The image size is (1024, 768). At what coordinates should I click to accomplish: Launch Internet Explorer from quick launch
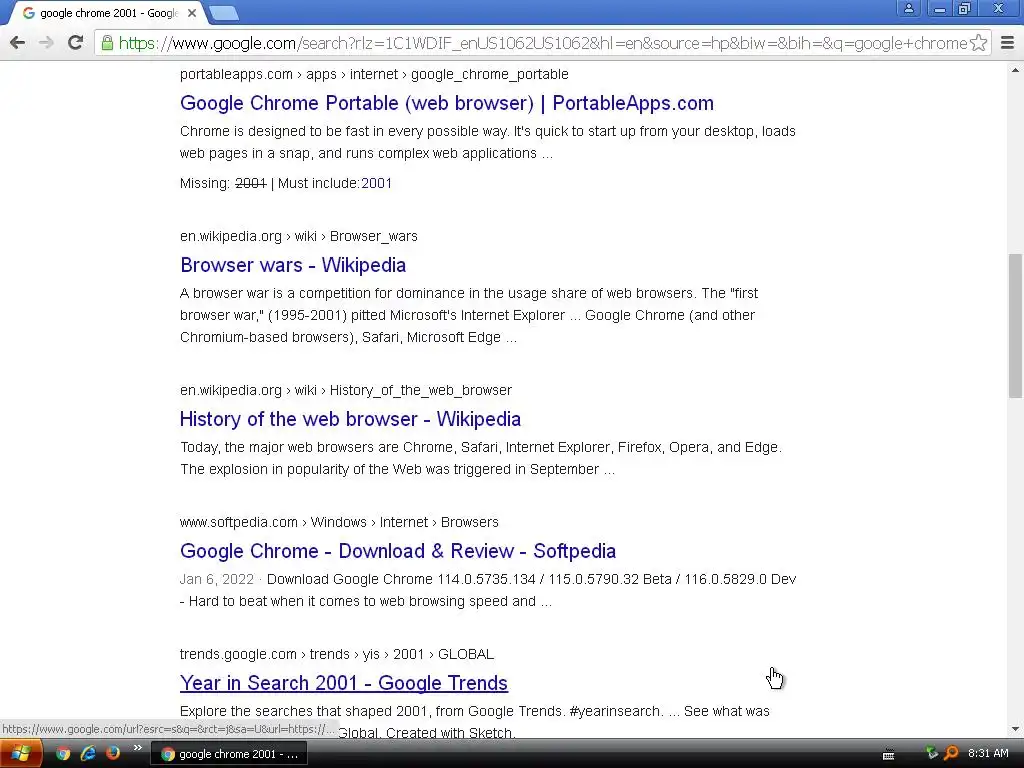(88, 754)
